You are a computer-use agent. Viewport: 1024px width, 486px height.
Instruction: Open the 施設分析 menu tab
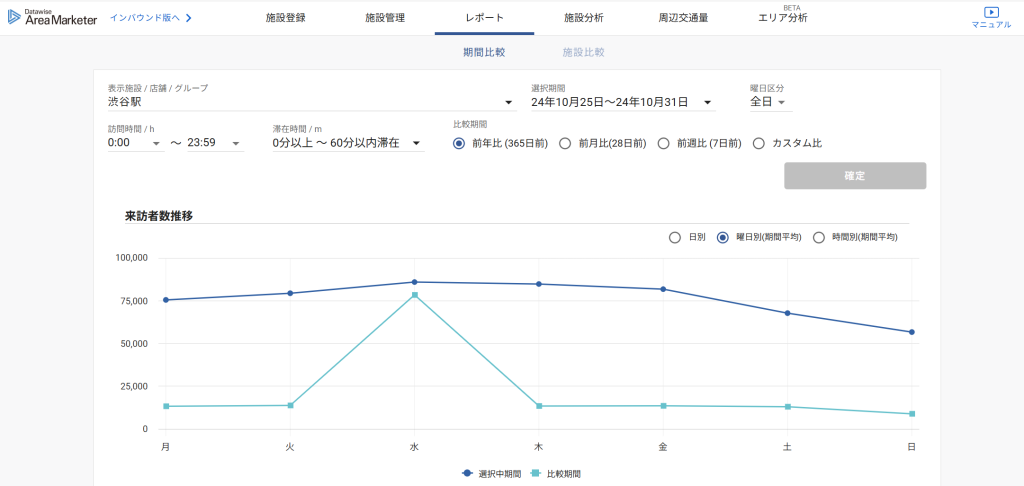click(584, 18)
